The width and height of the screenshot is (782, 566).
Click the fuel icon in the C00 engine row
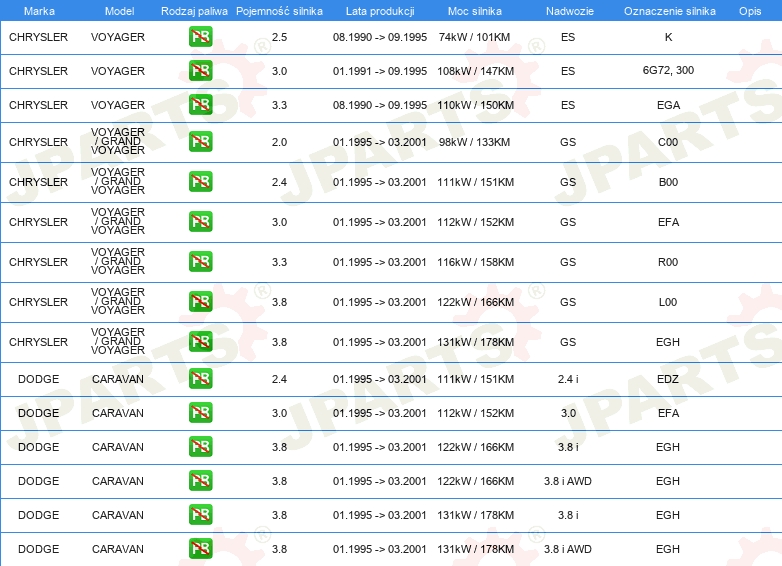[200, 142]
